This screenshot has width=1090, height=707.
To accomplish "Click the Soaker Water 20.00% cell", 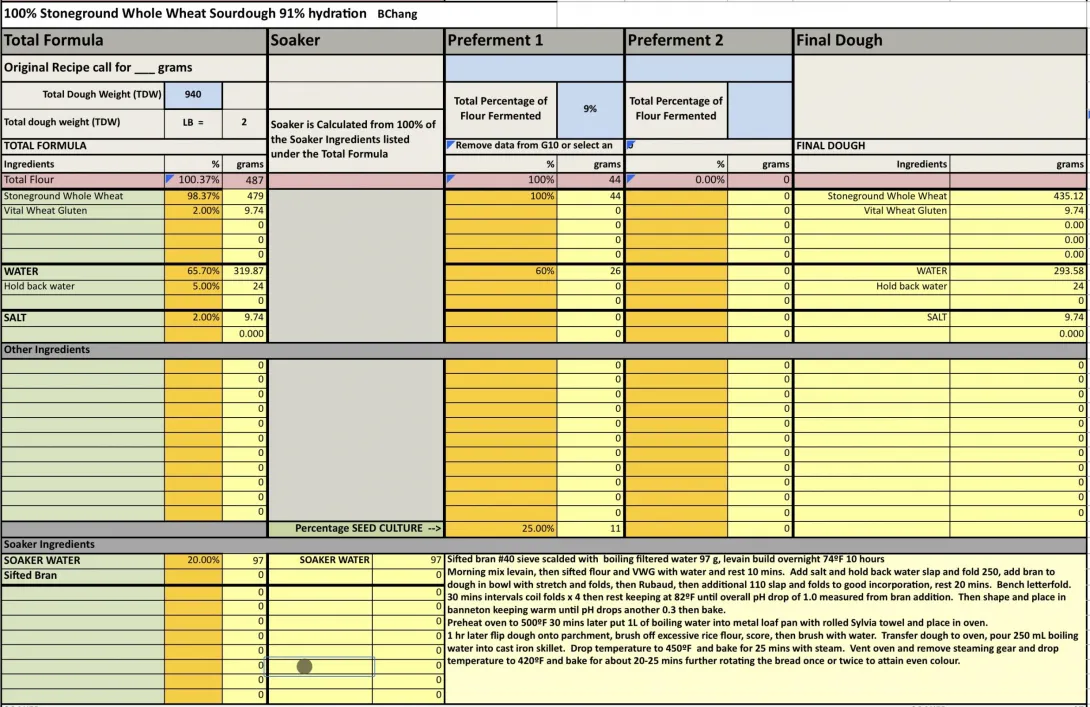I will point(193,560).
